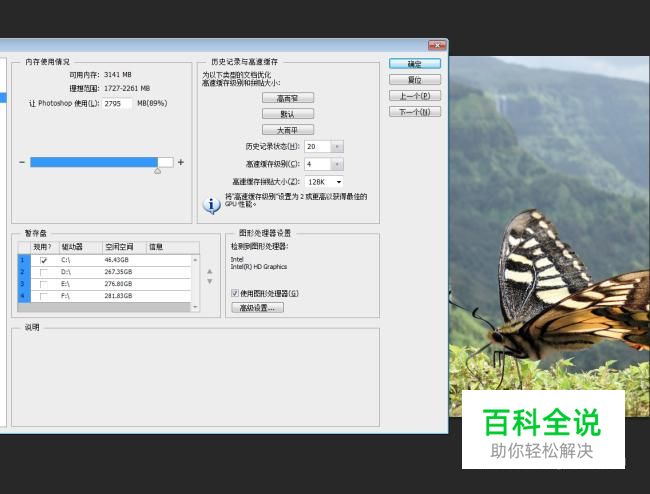Click the memory usage slider handle
This screenshot has height=494, width=650.
tap(158, 171)
